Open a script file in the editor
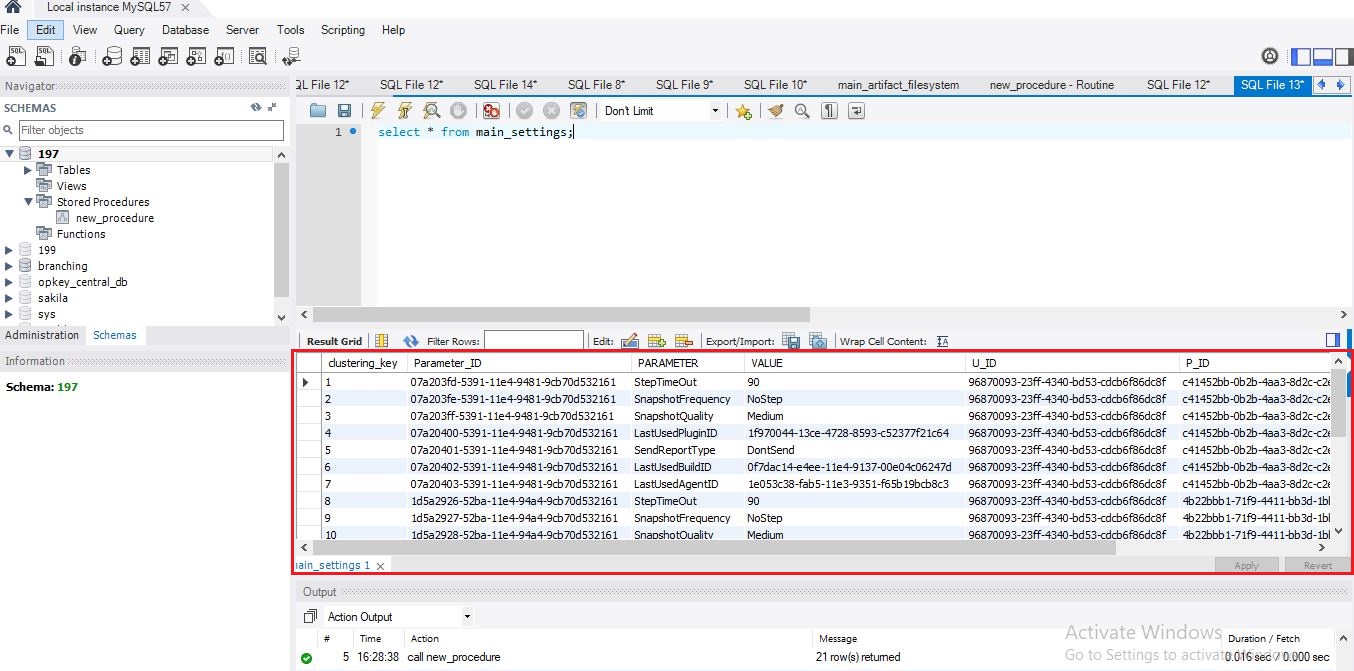Image resolution: width=1354 pixels, height=671 pixels. click(x=318, y=111)
